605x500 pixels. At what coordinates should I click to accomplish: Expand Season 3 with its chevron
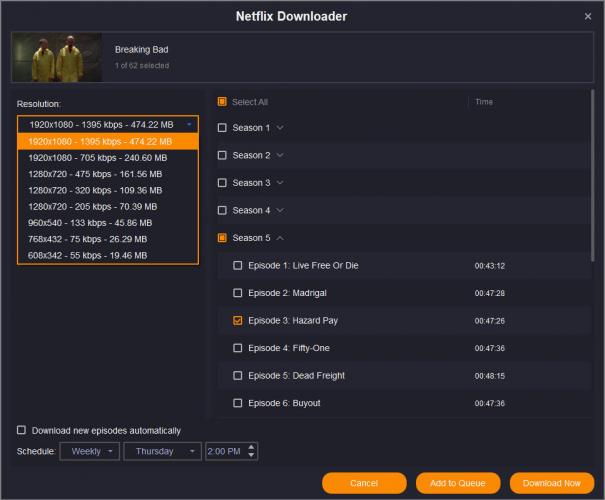click(280, 182)
